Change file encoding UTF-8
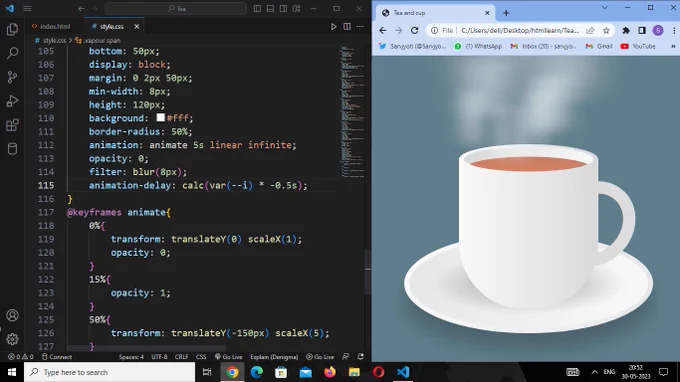Screen dimensions: 680x382 coord(159,357)
